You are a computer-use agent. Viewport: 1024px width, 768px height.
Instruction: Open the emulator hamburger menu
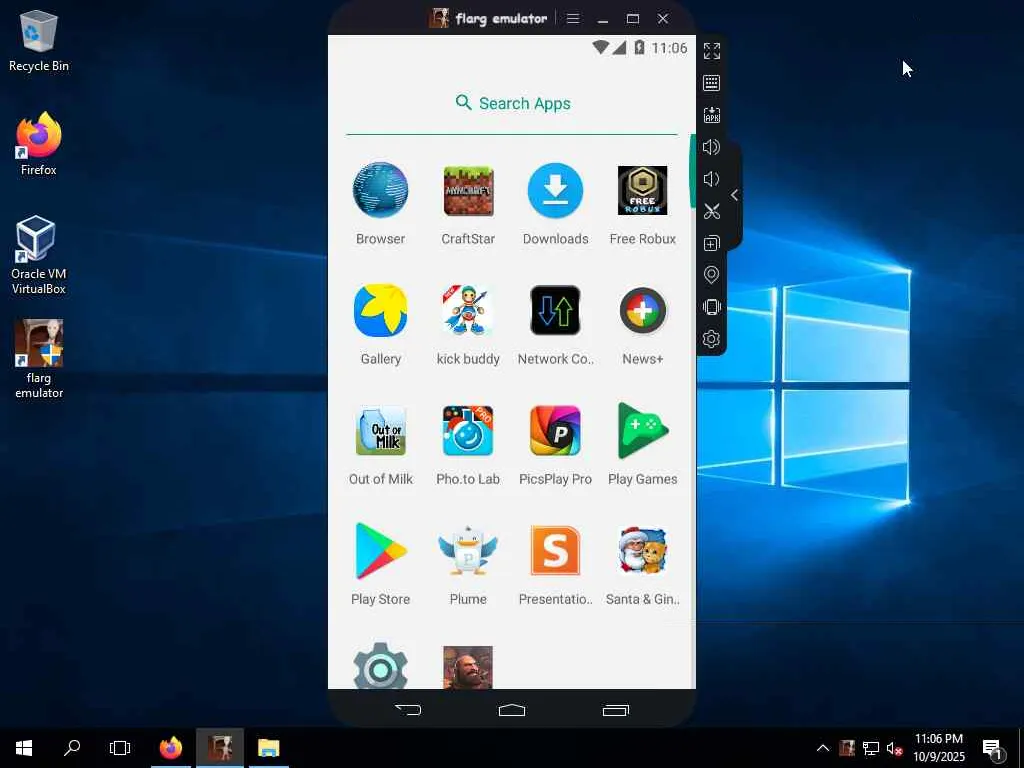point(573,18)
